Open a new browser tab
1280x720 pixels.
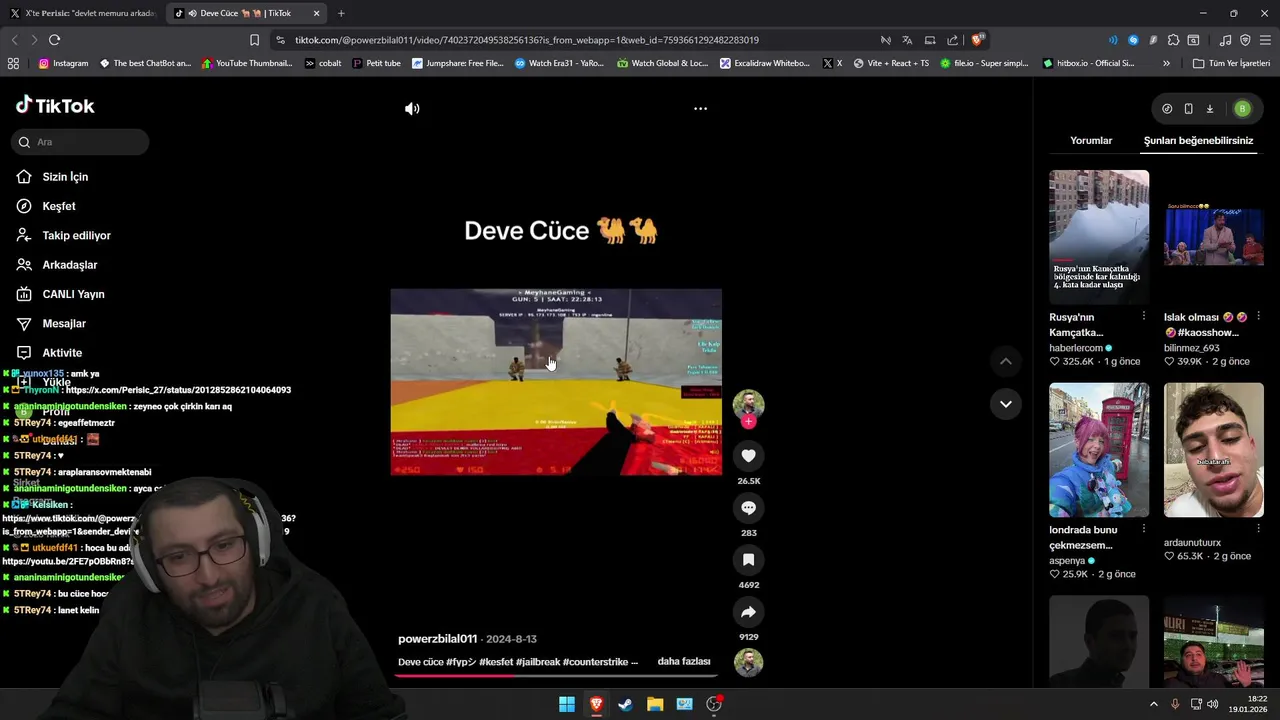tap(341, 13)
